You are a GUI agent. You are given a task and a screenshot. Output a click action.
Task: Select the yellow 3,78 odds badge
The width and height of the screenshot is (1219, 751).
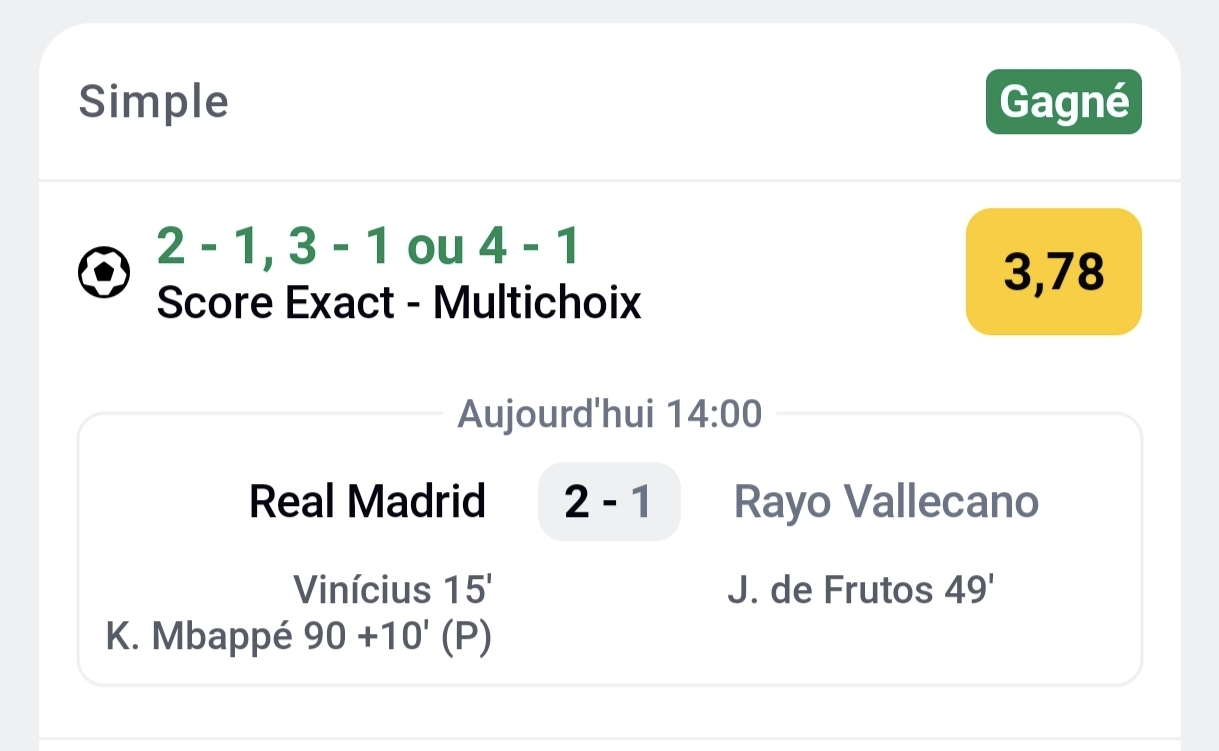click(x=1052, y=272)
